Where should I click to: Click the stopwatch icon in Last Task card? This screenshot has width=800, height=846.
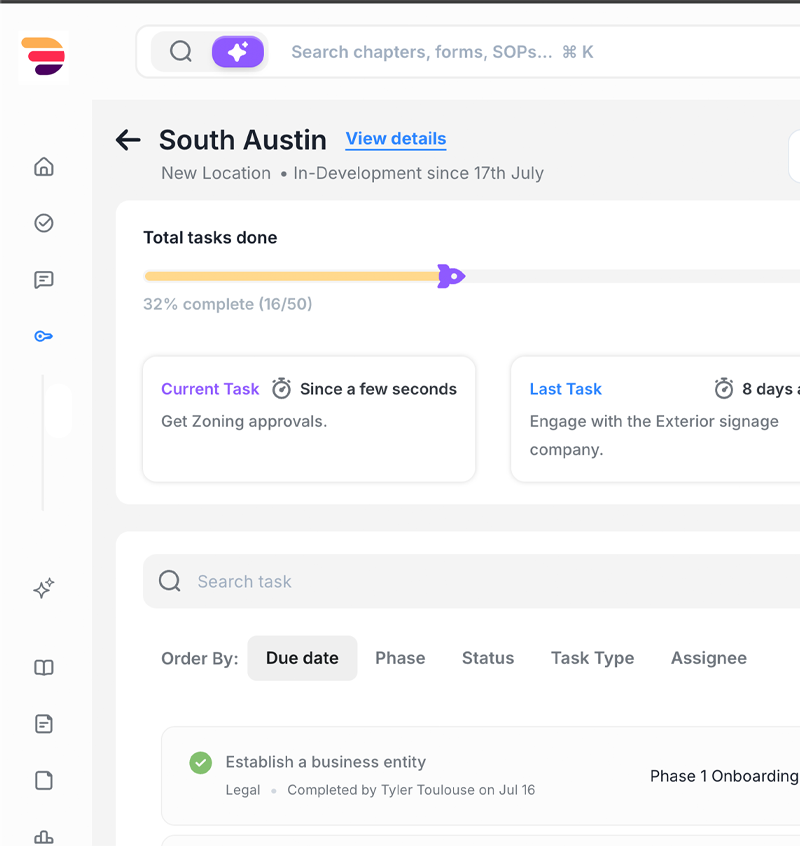pyautogui.click(x=724, y=388)
